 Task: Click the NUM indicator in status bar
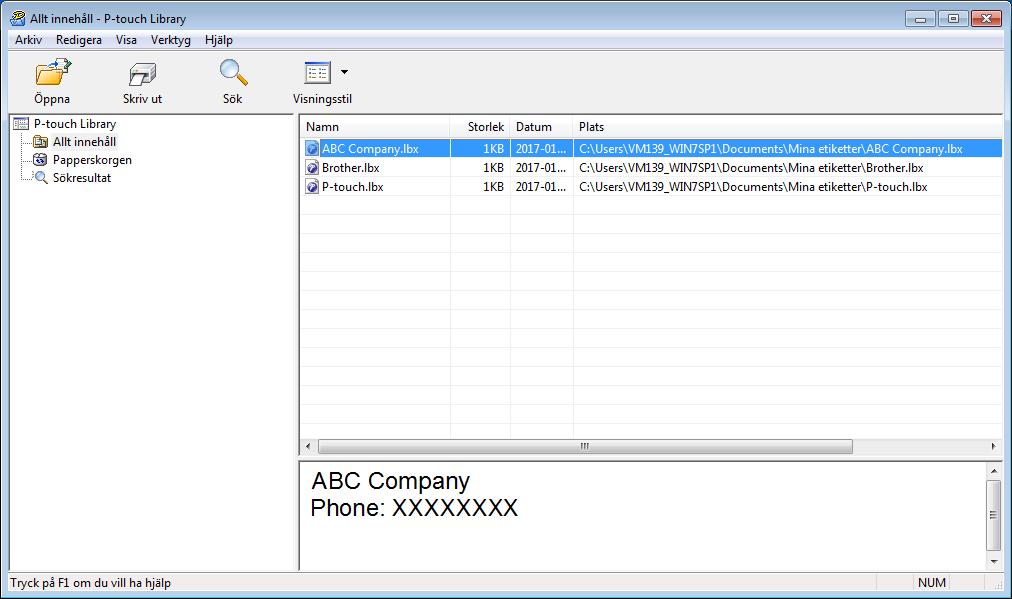pyautogui.click(x=931, y=582)
